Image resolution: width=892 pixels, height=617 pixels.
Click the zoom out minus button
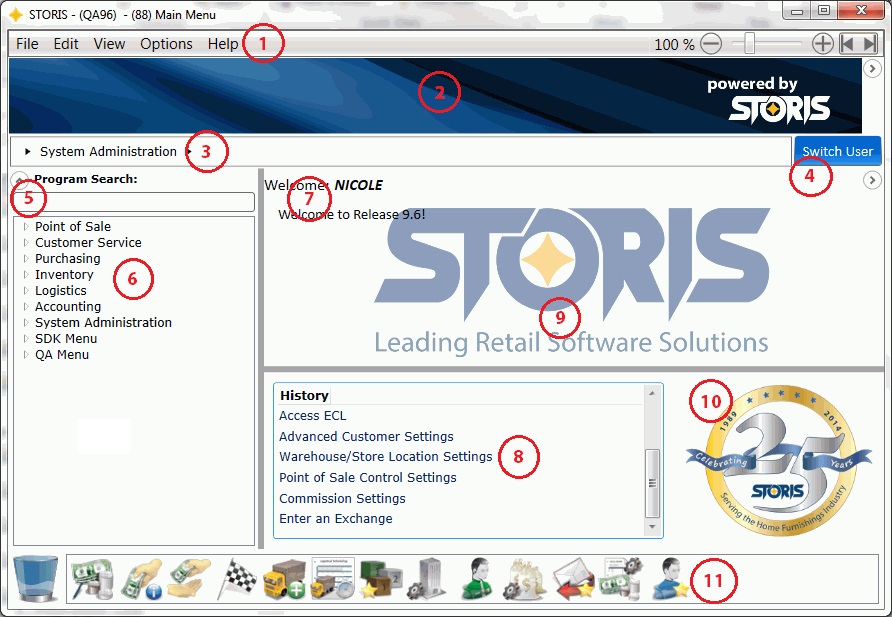(711, 44)
